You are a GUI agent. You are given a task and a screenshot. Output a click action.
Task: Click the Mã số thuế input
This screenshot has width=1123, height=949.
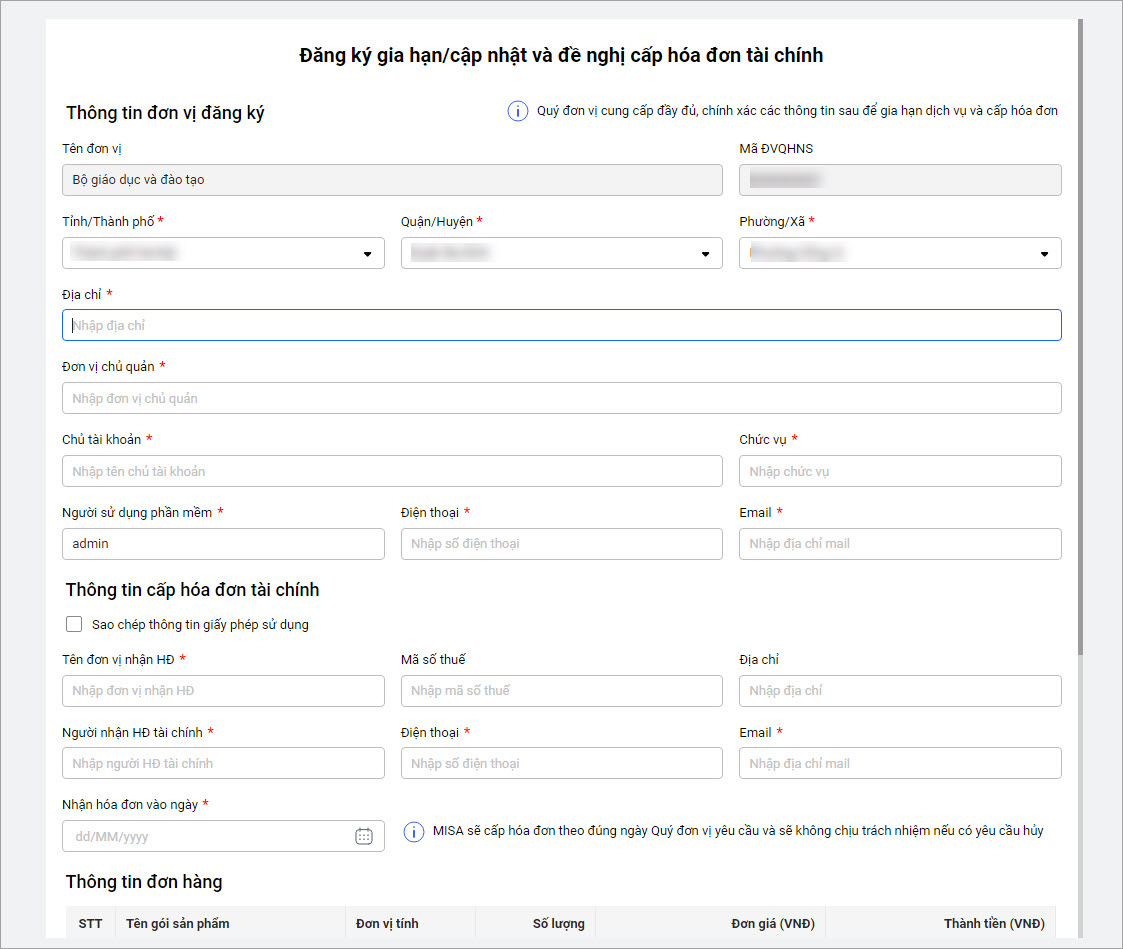coord(561,691)
